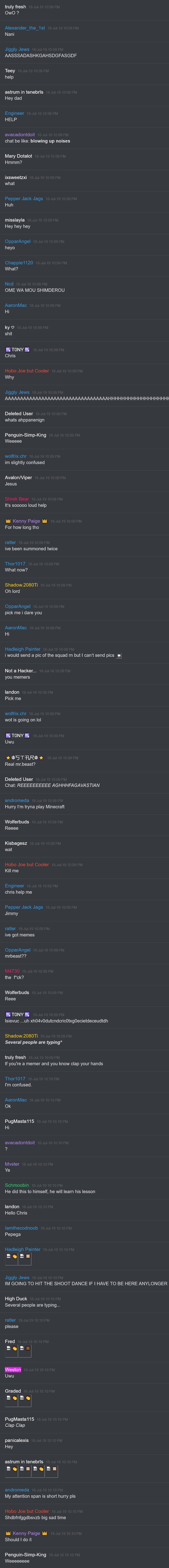Open the highlighted Weston username
This screenshot has height=1568, width=169.
pyautogui.click(x=13, y=1370)
